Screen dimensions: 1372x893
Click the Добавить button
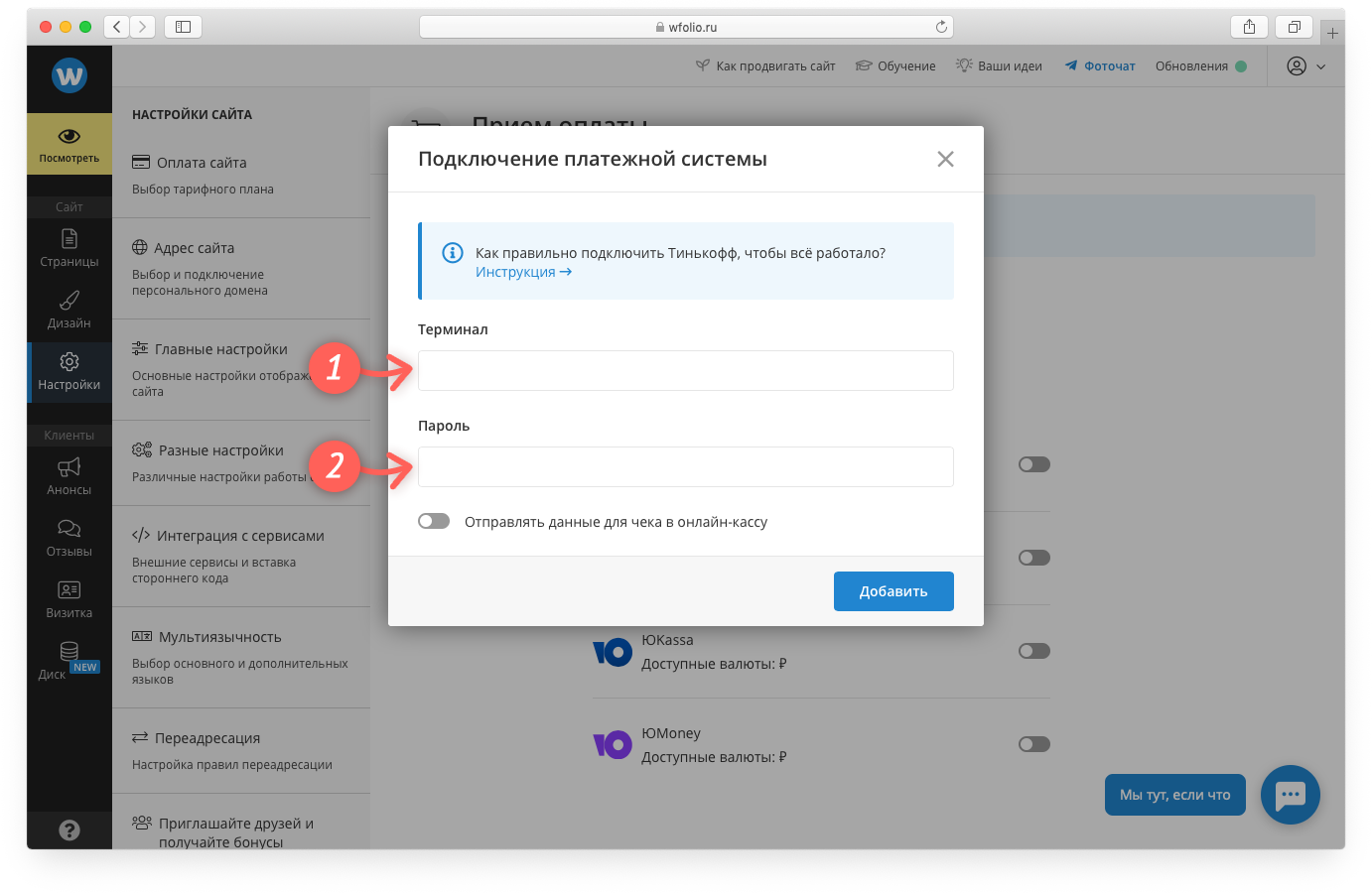click(893, 591)
